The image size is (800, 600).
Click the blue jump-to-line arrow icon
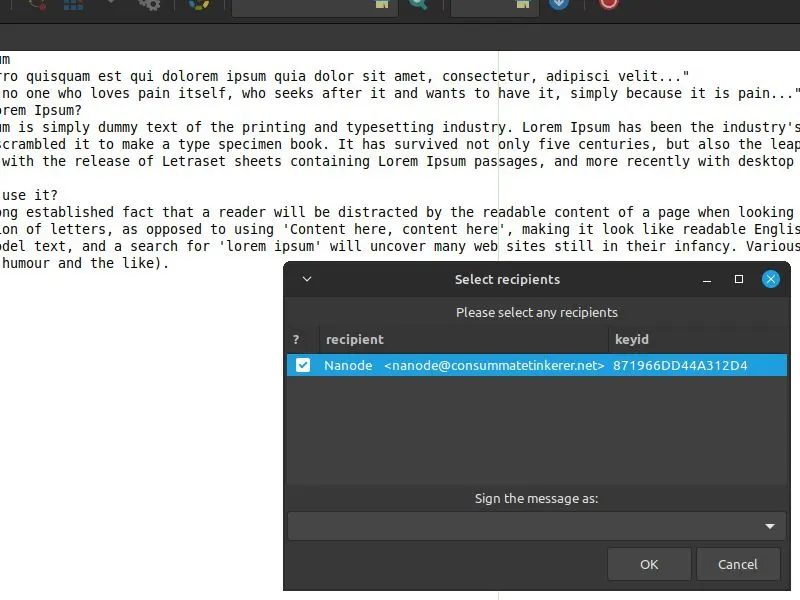(x=559, y=4)
